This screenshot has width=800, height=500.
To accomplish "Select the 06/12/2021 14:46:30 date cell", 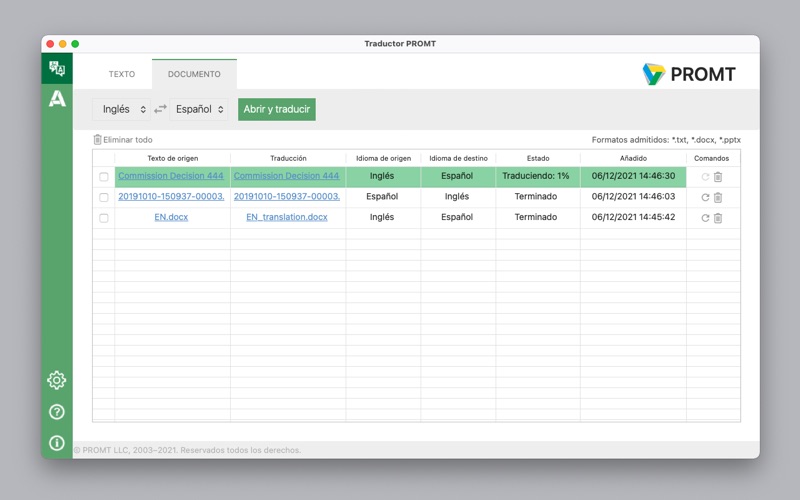I will click(x=633, y=176).
